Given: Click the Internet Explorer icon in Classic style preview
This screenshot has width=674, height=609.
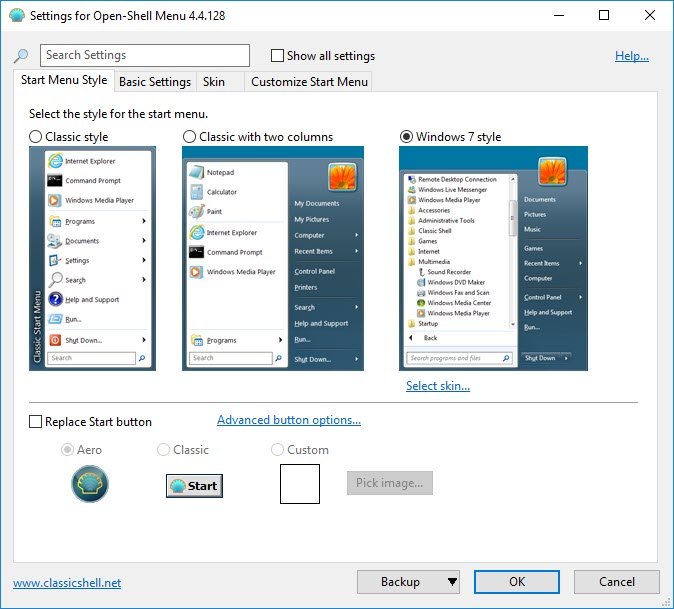Looking at the screenshot, I should click(x=55, y=161).
